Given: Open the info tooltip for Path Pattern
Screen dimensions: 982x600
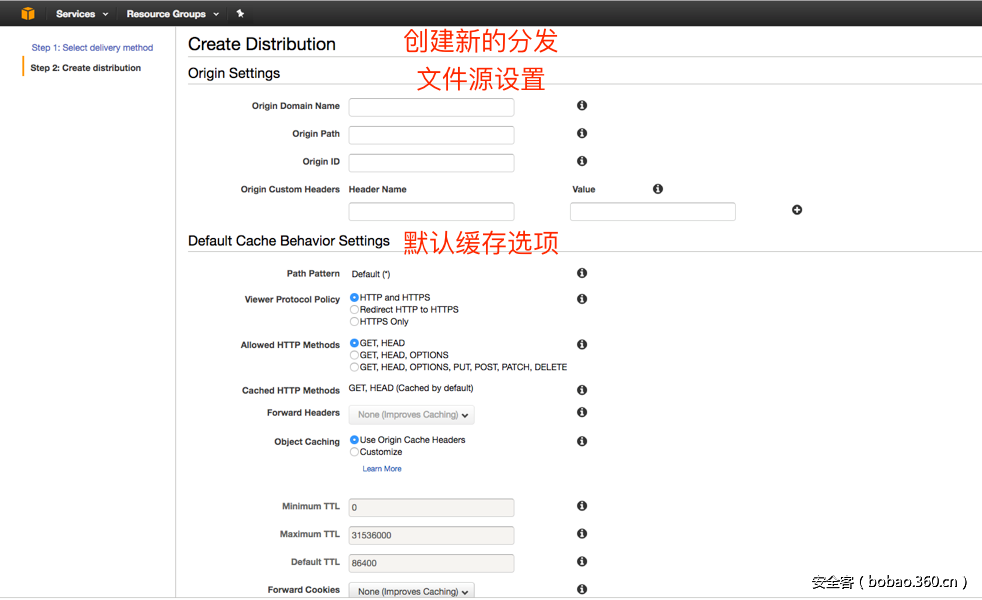Looking at the screenshot, I should click(581, 272).
